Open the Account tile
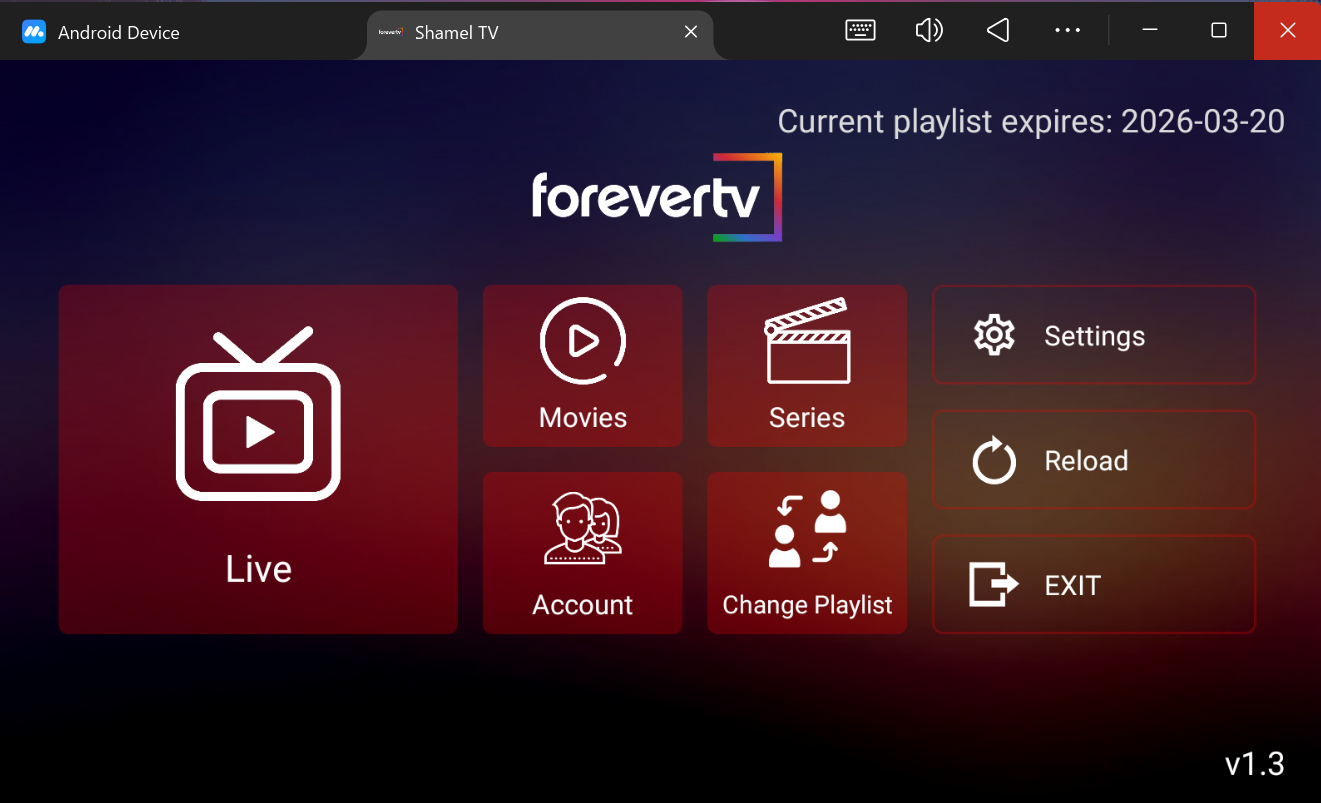Image resolution: width=1321 pixels, height=803 pixels. (x=583, y=553)
